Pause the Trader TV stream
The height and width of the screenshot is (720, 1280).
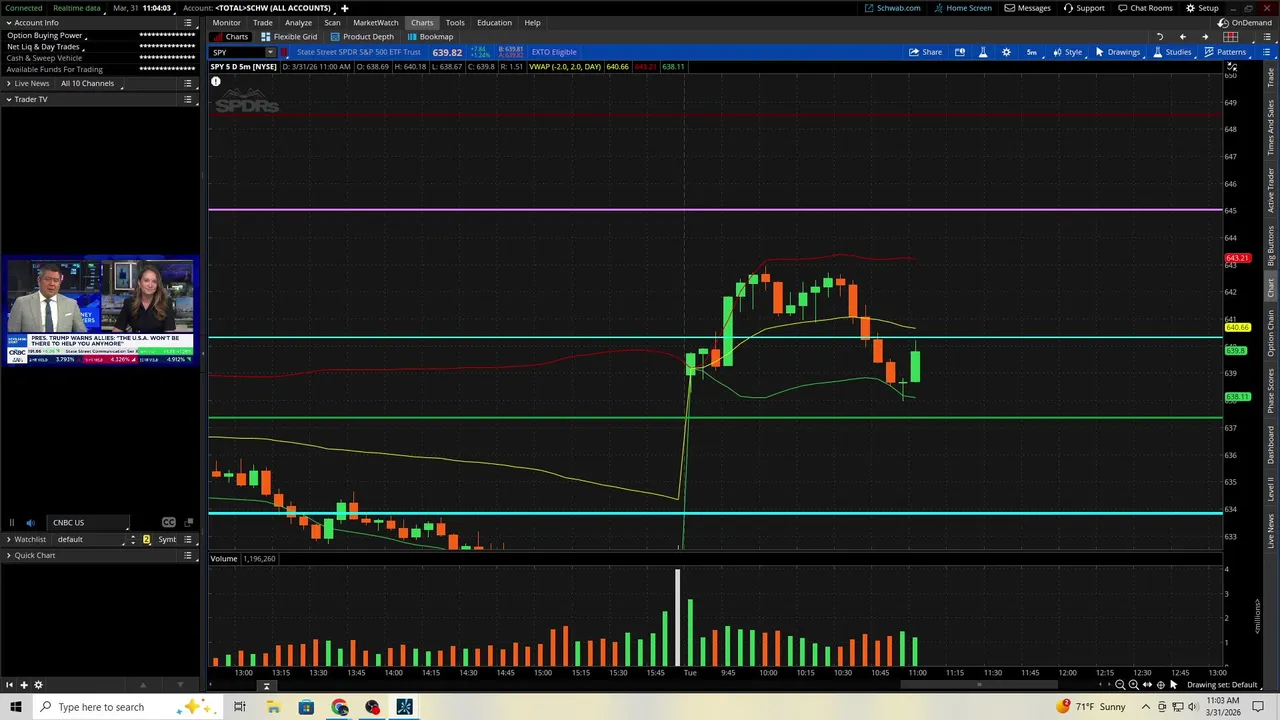click(11, 522)
